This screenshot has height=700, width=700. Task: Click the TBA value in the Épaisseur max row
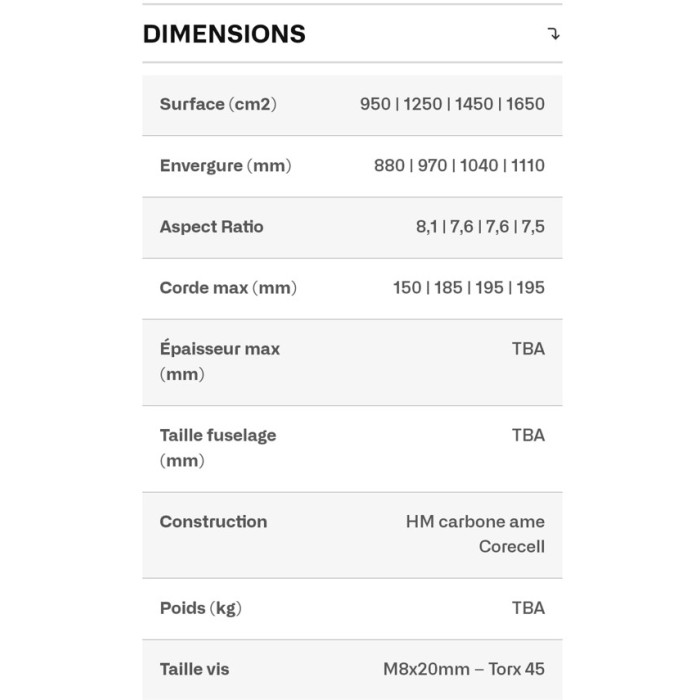(528, 349)
